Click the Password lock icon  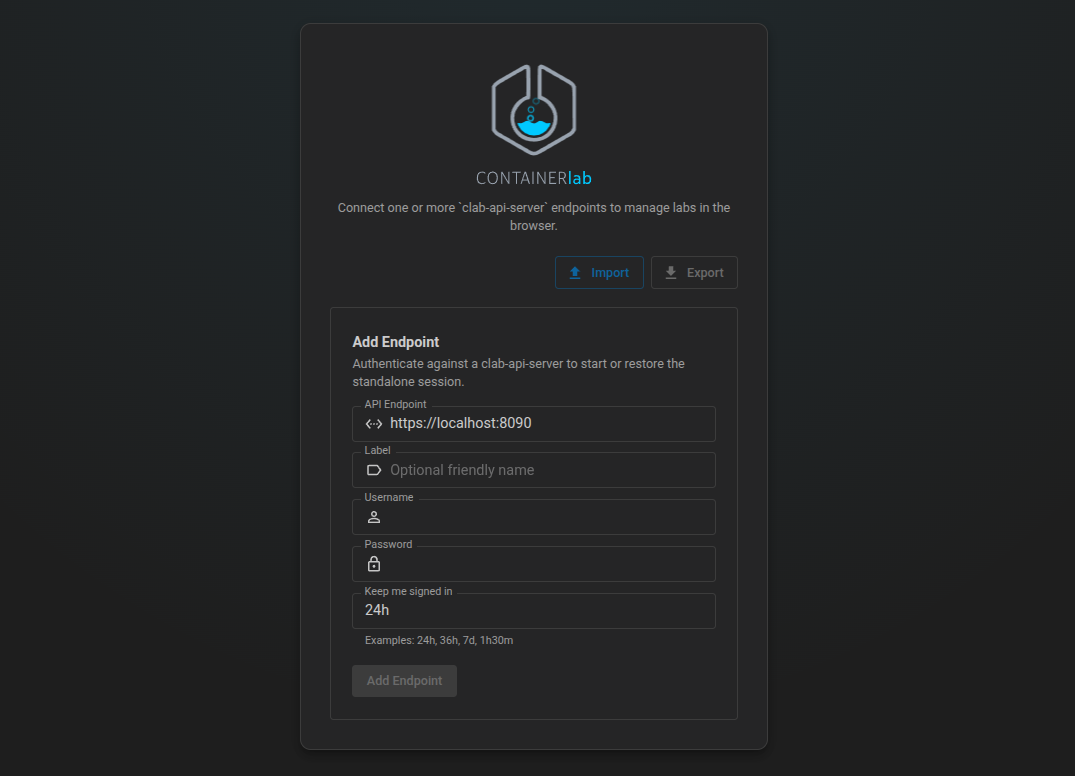(x=374, y=564)
